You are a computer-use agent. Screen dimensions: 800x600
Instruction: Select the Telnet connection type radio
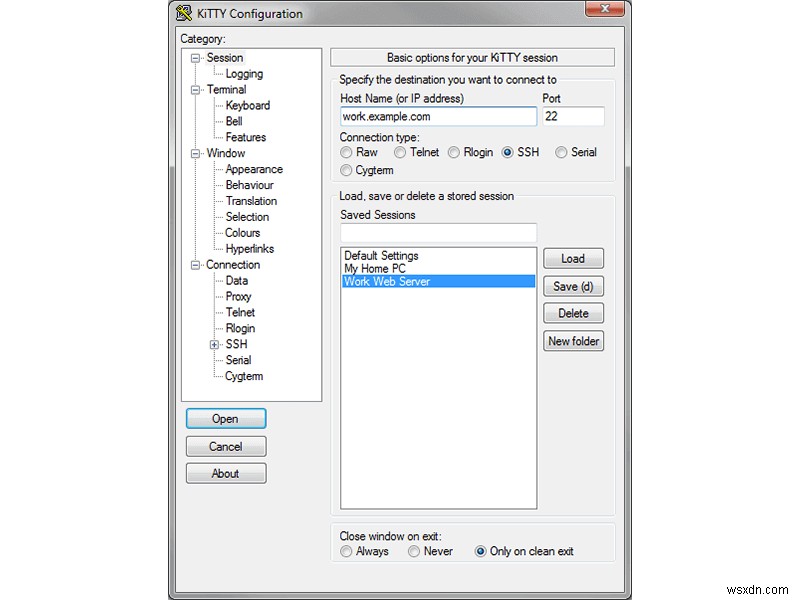400,153
